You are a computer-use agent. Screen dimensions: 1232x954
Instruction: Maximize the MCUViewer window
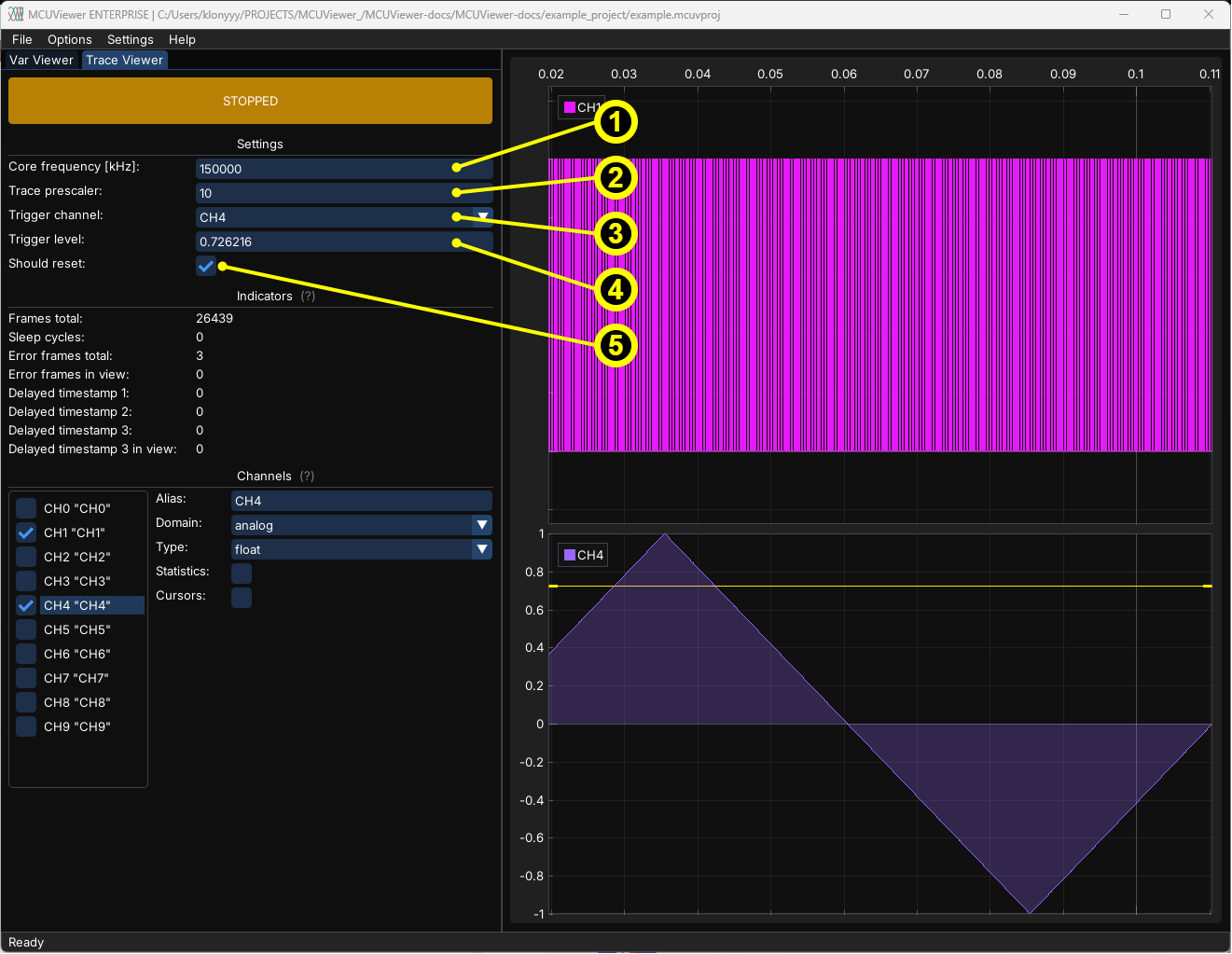[x=1165, y=14]
